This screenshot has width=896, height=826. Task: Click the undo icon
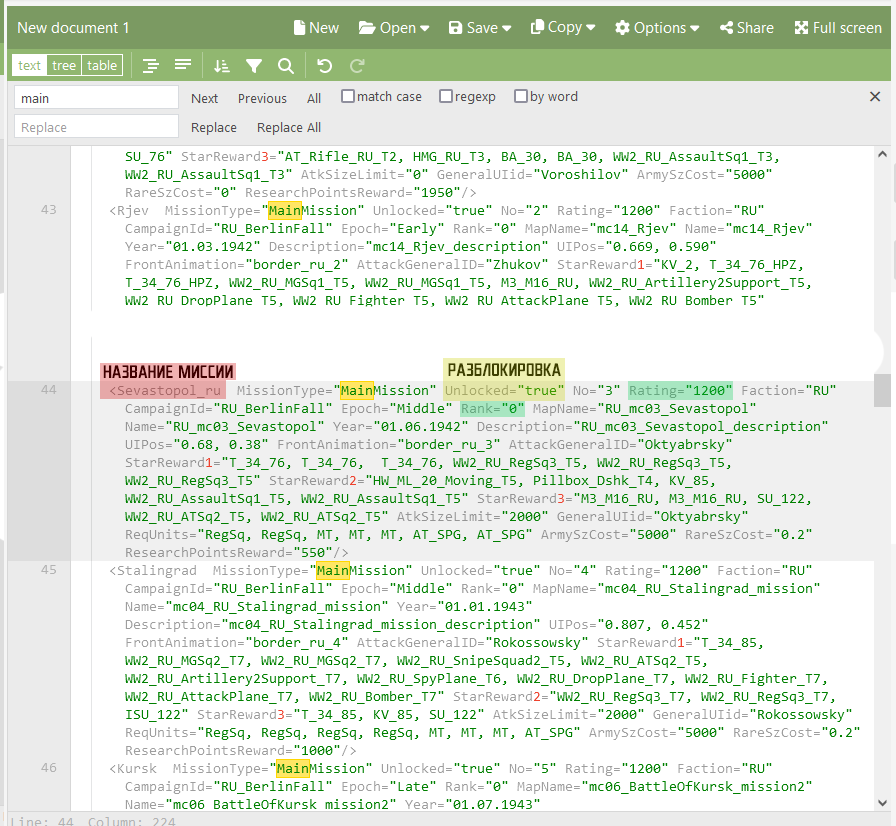(325, 66)
